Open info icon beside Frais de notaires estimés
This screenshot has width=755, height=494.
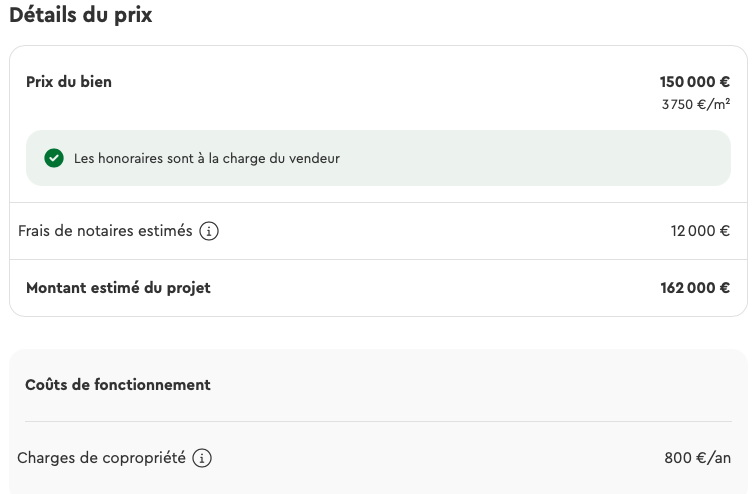pos(209,231)
